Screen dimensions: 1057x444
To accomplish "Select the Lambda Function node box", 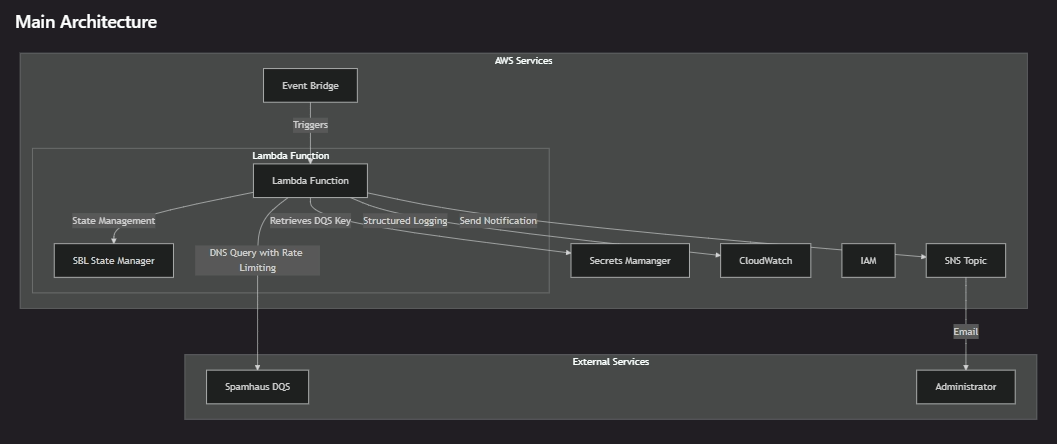I will click(x=310, y=181).
